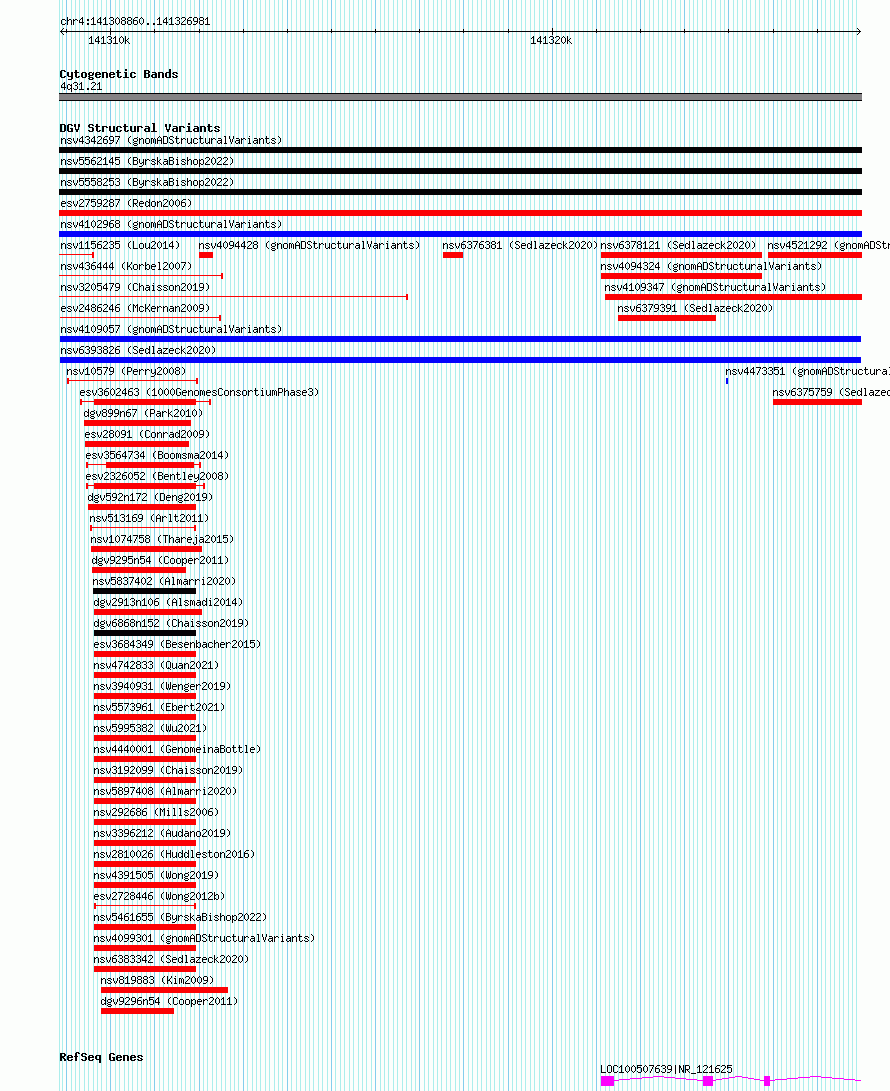Click the nsv4109057 gnomAD variant label

coord(171,329)
